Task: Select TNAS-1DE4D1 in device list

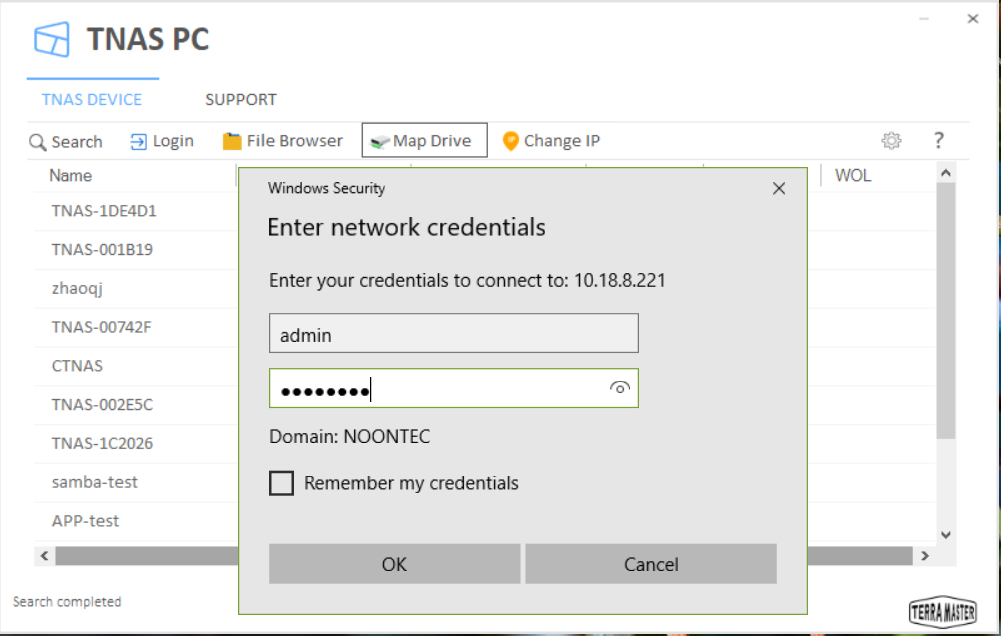Action: pyautogui.click(x=104, y=211)
